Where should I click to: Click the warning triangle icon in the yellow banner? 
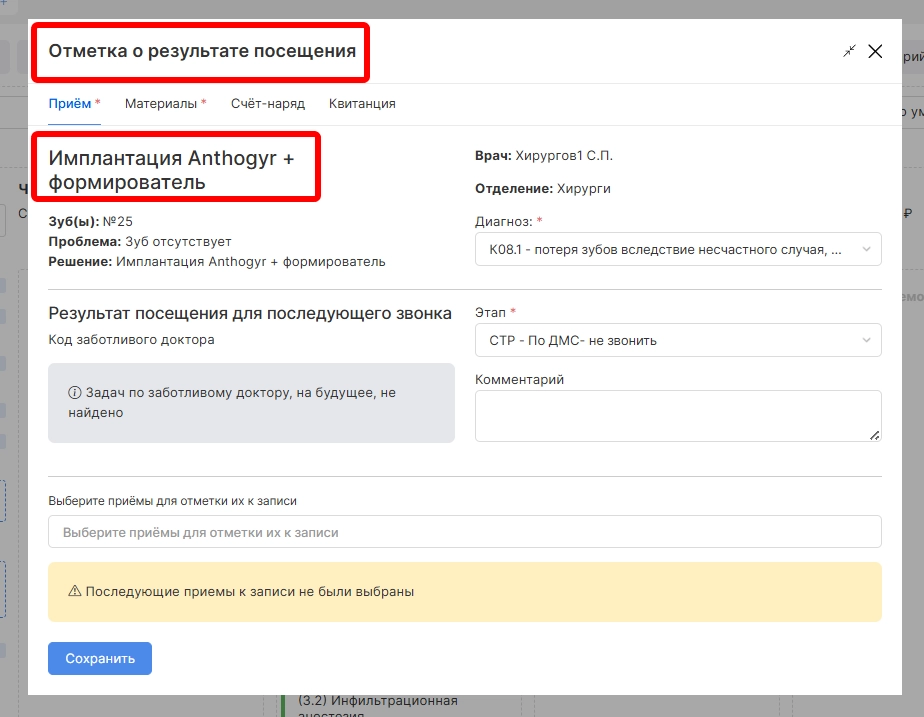tap(74, 591)
